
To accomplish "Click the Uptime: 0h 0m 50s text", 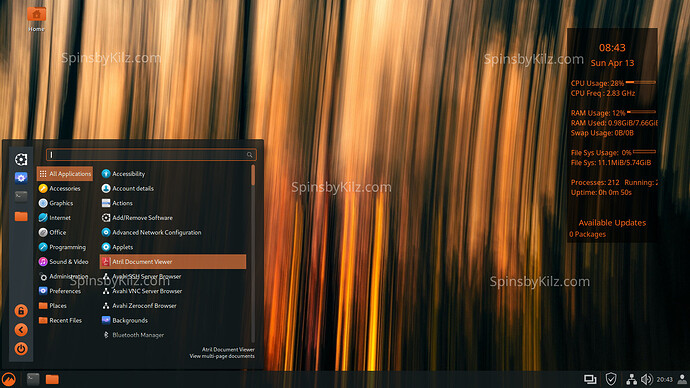I will coord(601,192).
